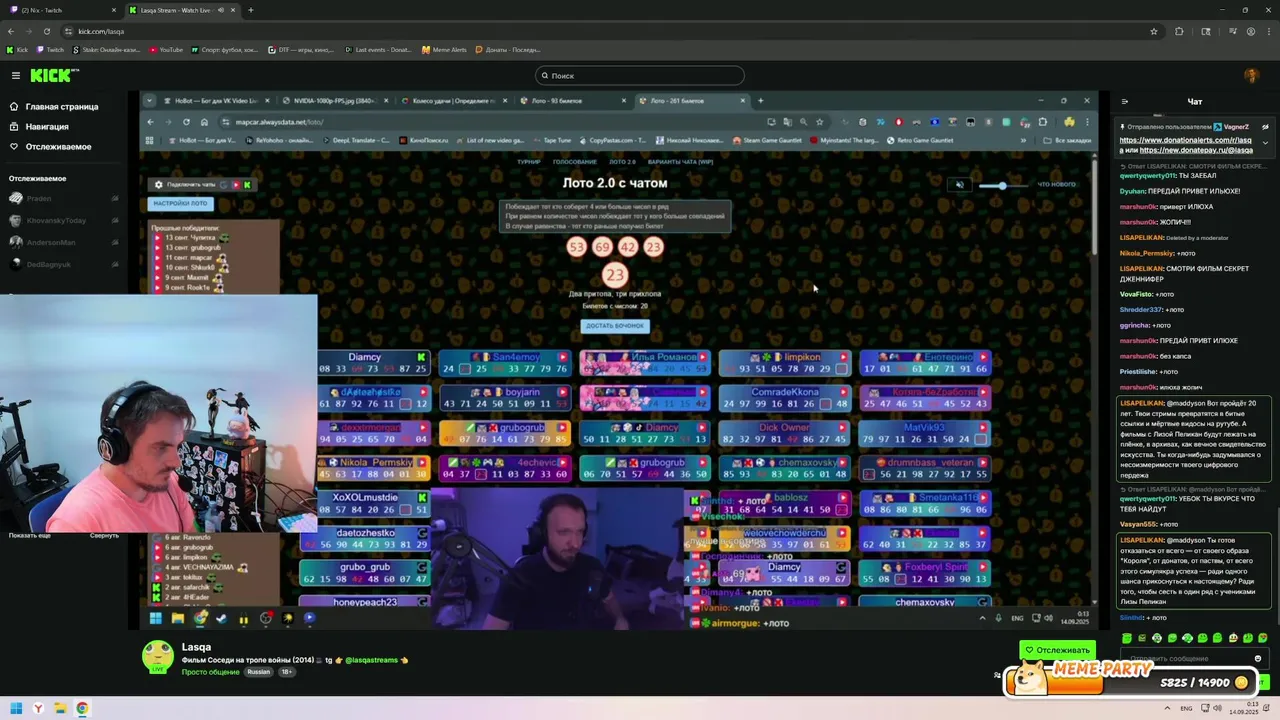Open the Chrome profile icon
Image resolution: width=1280 pixels, height=720 pixels.
(x=1250, y=31)
